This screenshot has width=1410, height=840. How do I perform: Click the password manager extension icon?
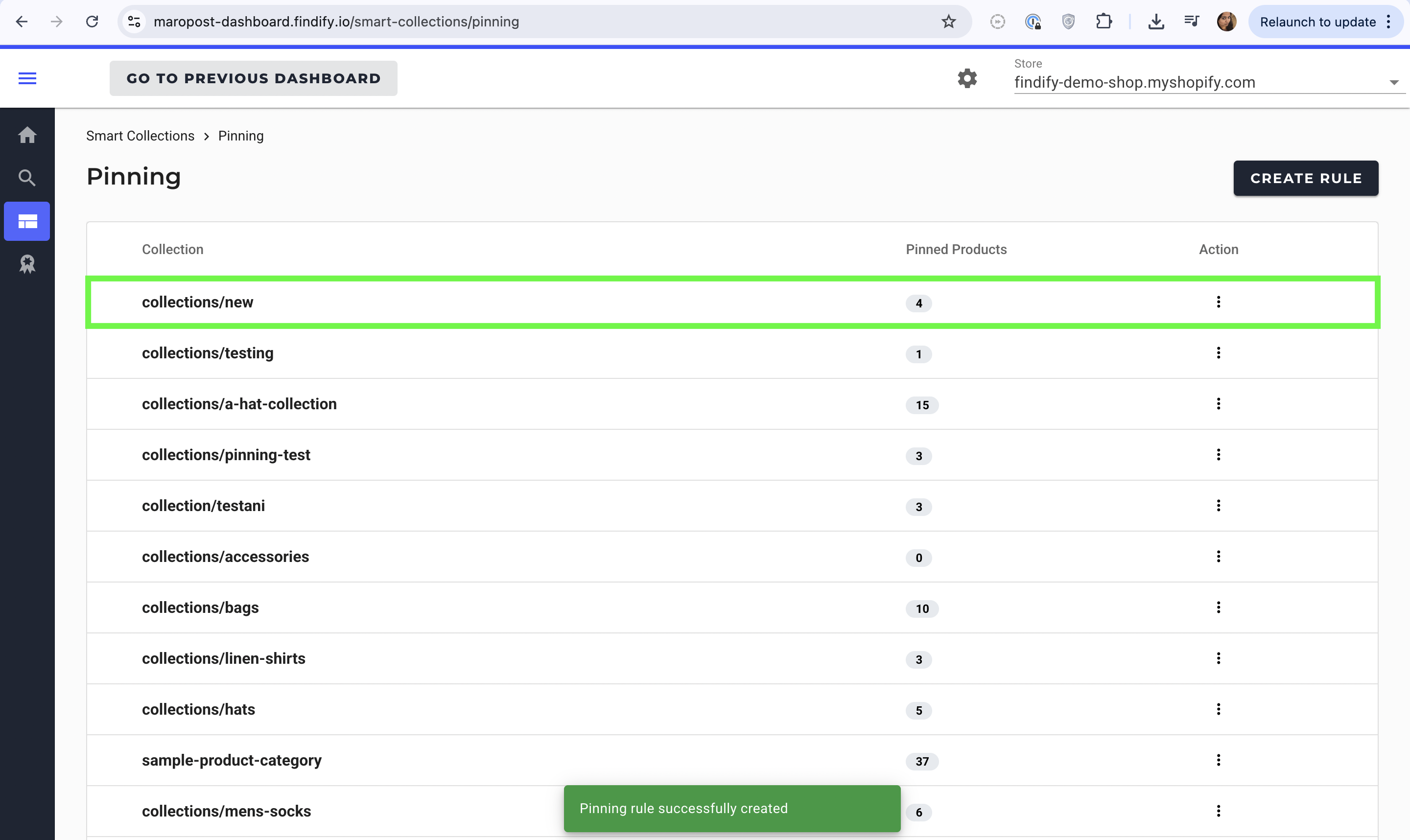tap(1033, 22)
